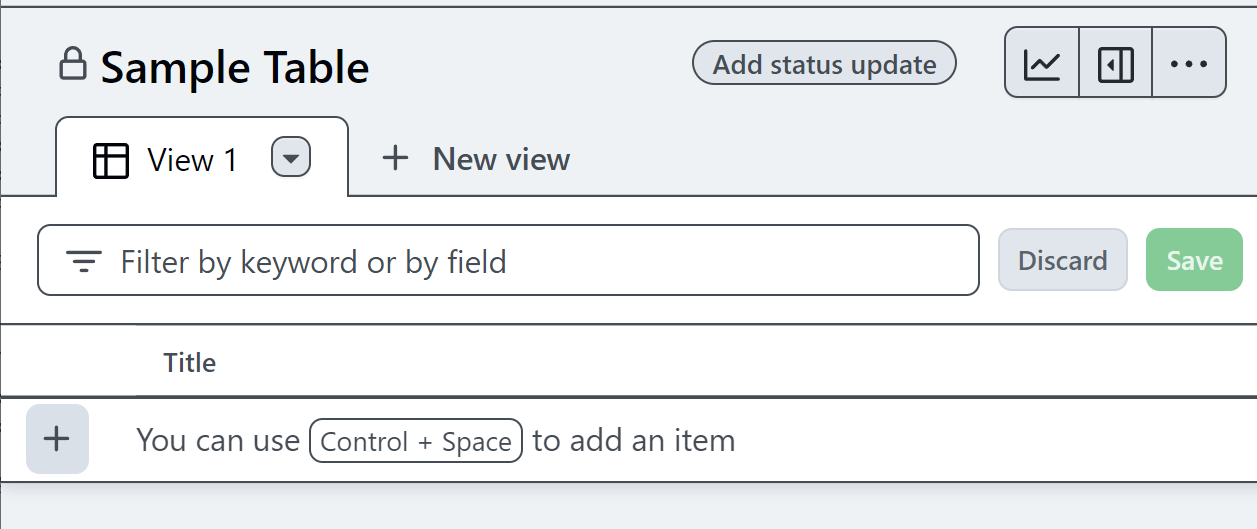Discard the view changes

1062,261
